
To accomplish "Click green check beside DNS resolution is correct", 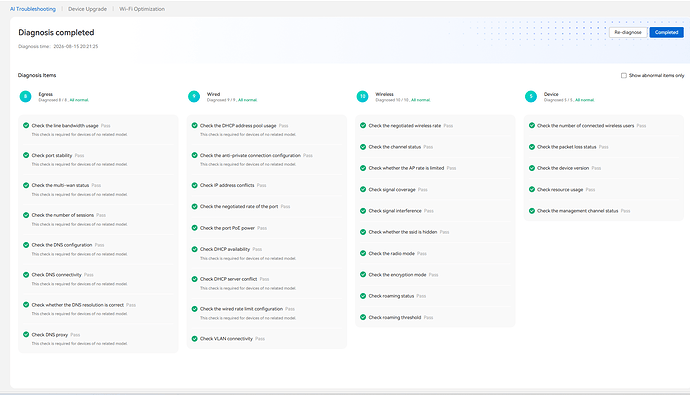I will pos(26,304).
